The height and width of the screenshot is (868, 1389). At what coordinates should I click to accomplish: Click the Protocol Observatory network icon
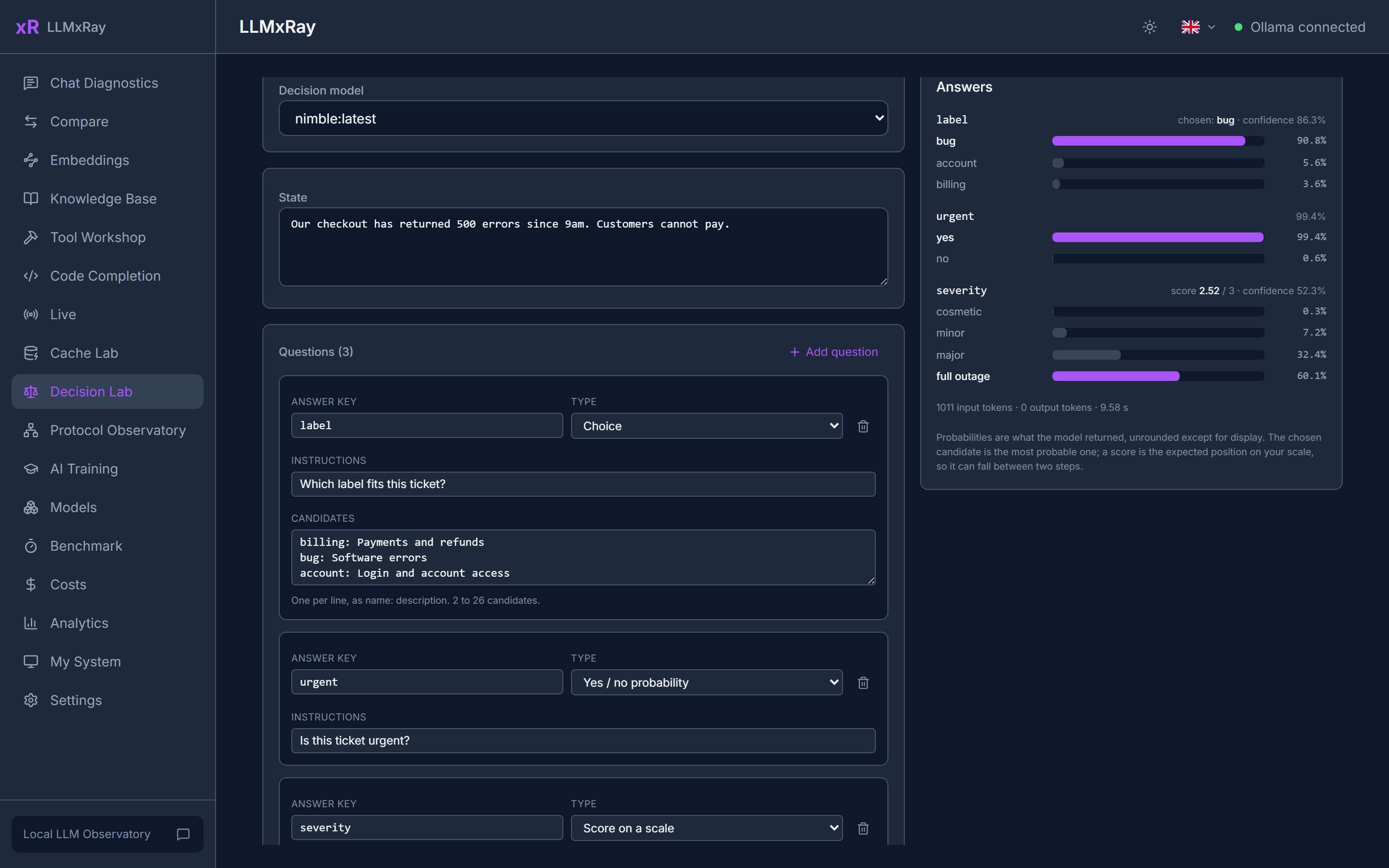click(x=31, y=430)
